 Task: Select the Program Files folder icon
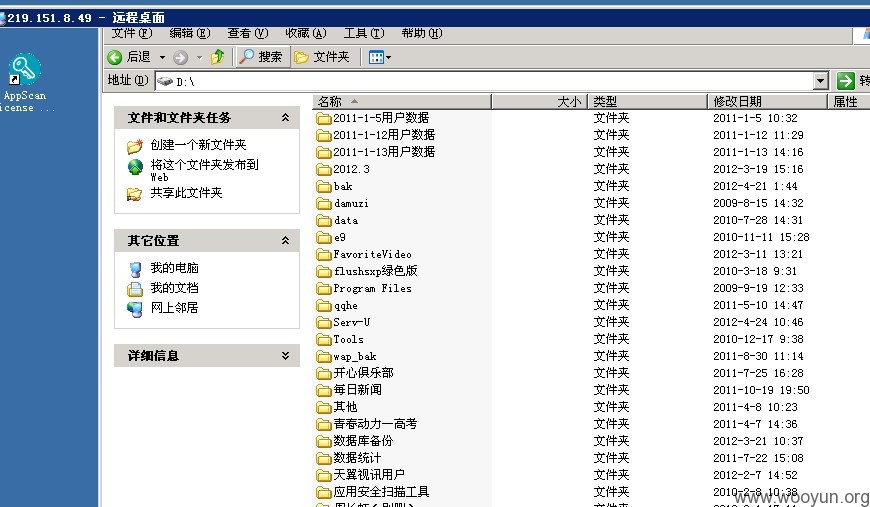click(x=323, y=288)
